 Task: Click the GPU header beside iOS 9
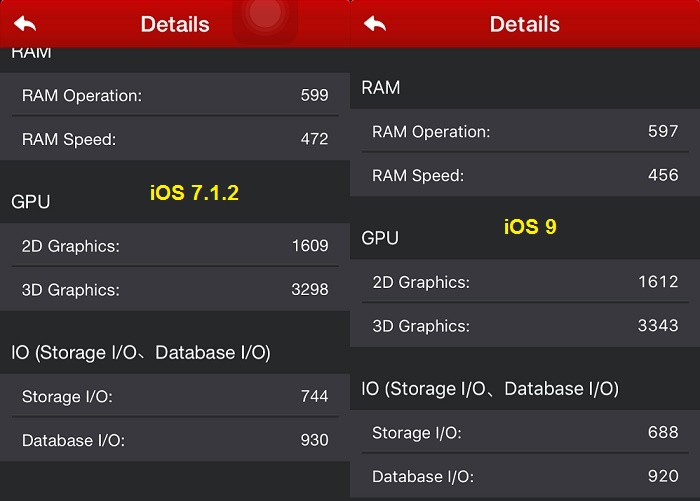tap(380, 238)
